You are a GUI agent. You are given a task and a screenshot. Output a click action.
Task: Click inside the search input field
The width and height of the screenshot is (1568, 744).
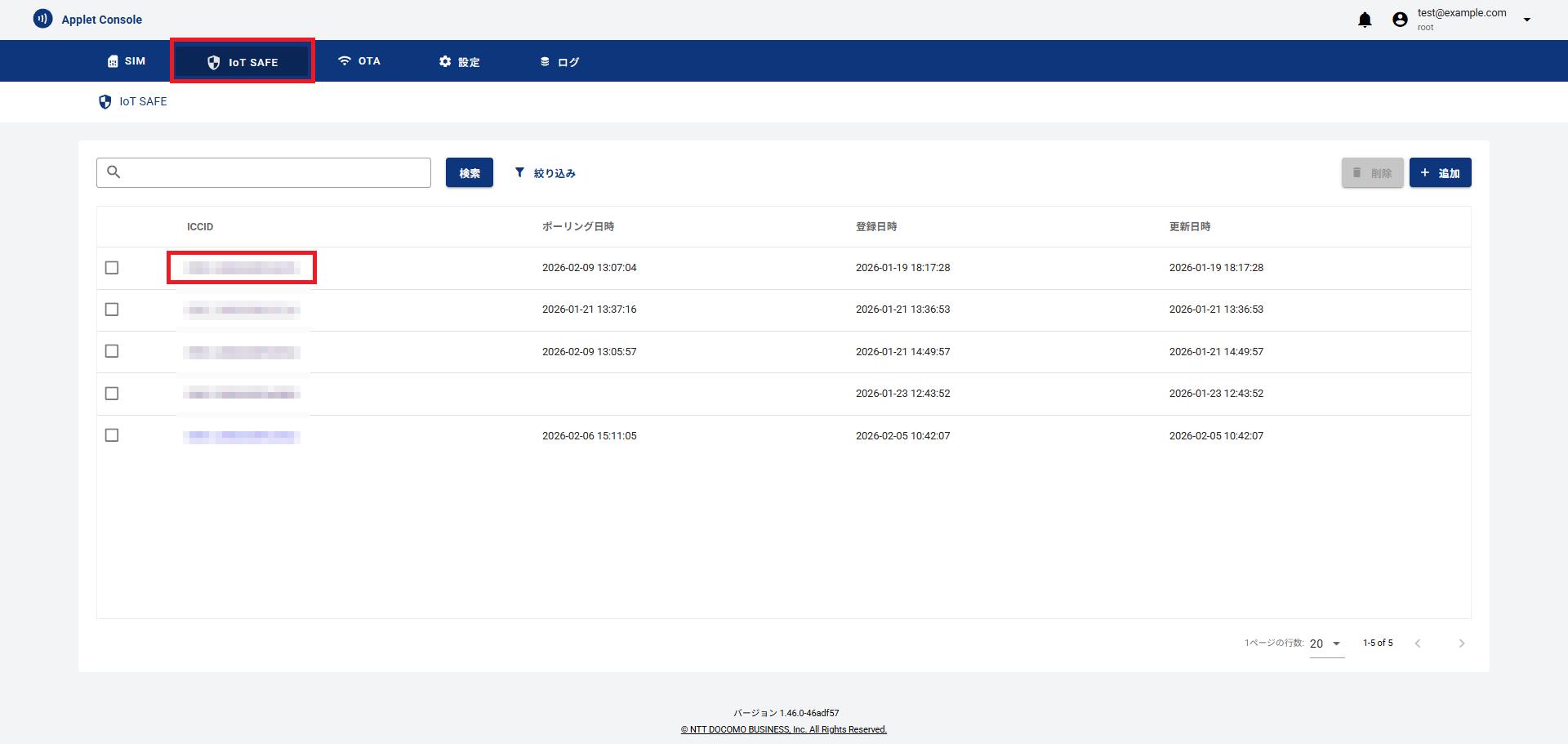[x=269, y=172]
